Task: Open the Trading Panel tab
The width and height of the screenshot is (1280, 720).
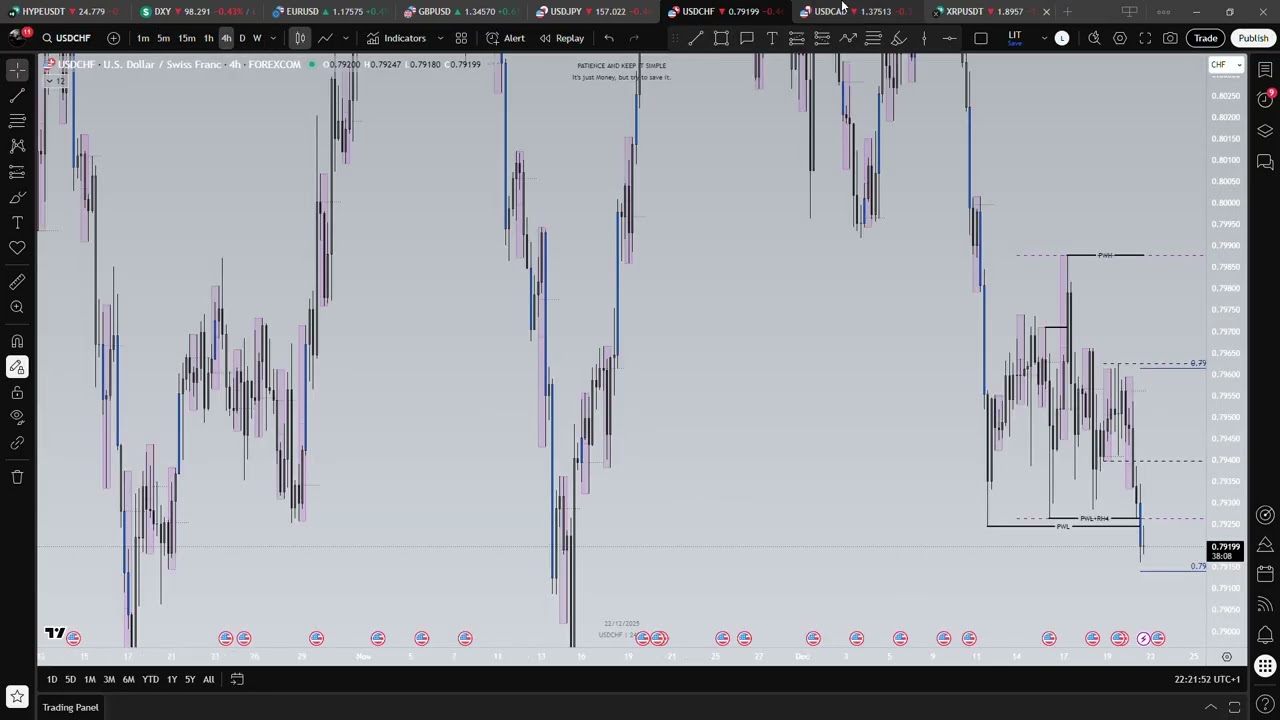Action: point(70,707)
